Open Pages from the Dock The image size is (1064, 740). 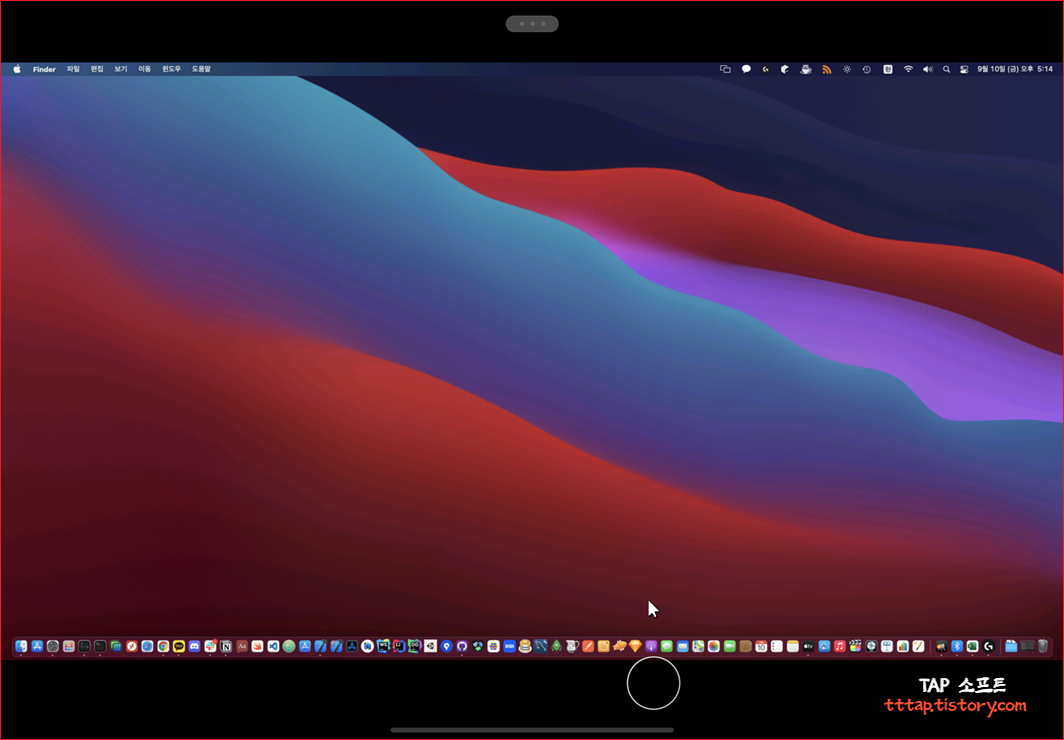(x=918, y=646)
